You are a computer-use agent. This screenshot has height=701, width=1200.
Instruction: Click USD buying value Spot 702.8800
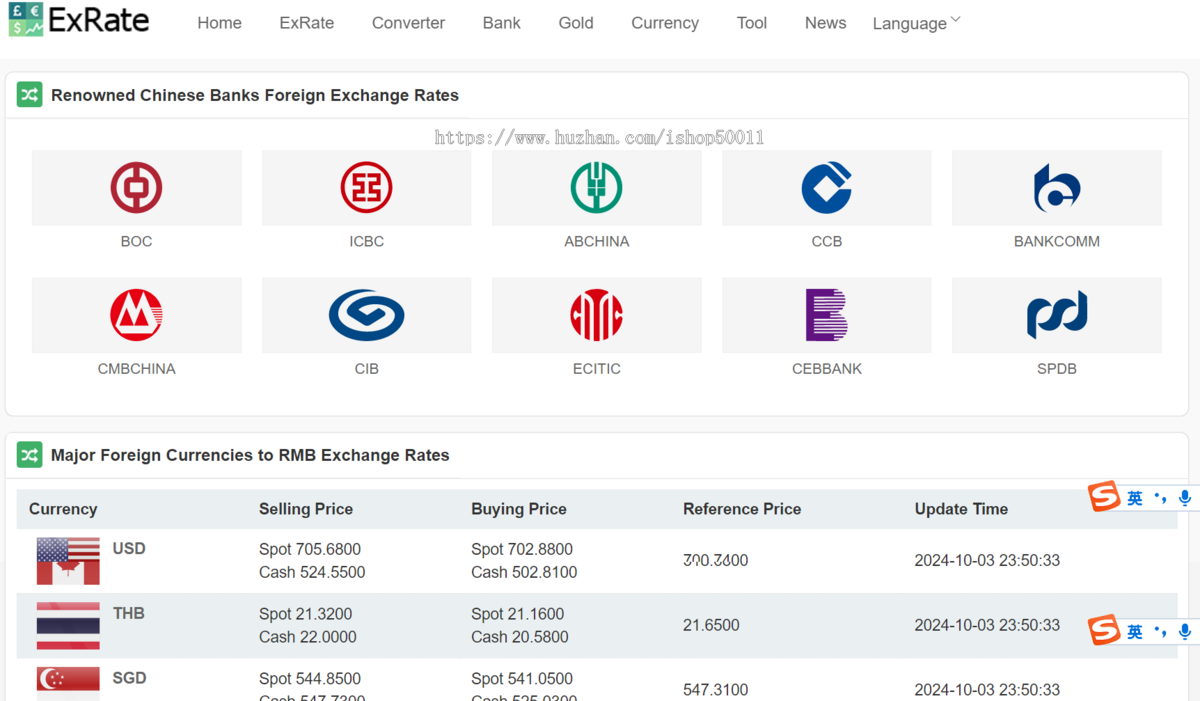(x=522, y=549)
